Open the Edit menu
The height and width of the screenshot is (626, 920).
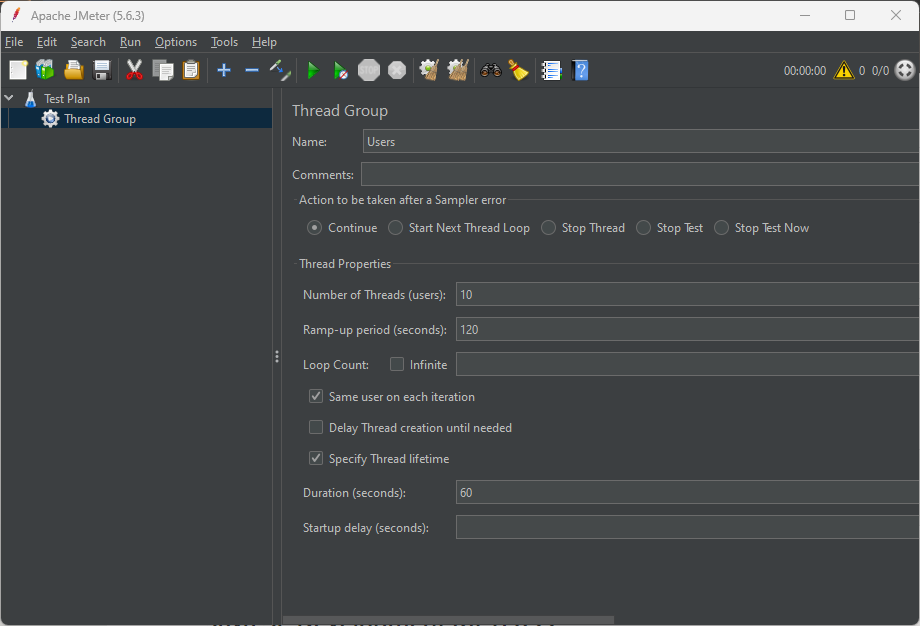pyautogui.click(x=47, y=42)
